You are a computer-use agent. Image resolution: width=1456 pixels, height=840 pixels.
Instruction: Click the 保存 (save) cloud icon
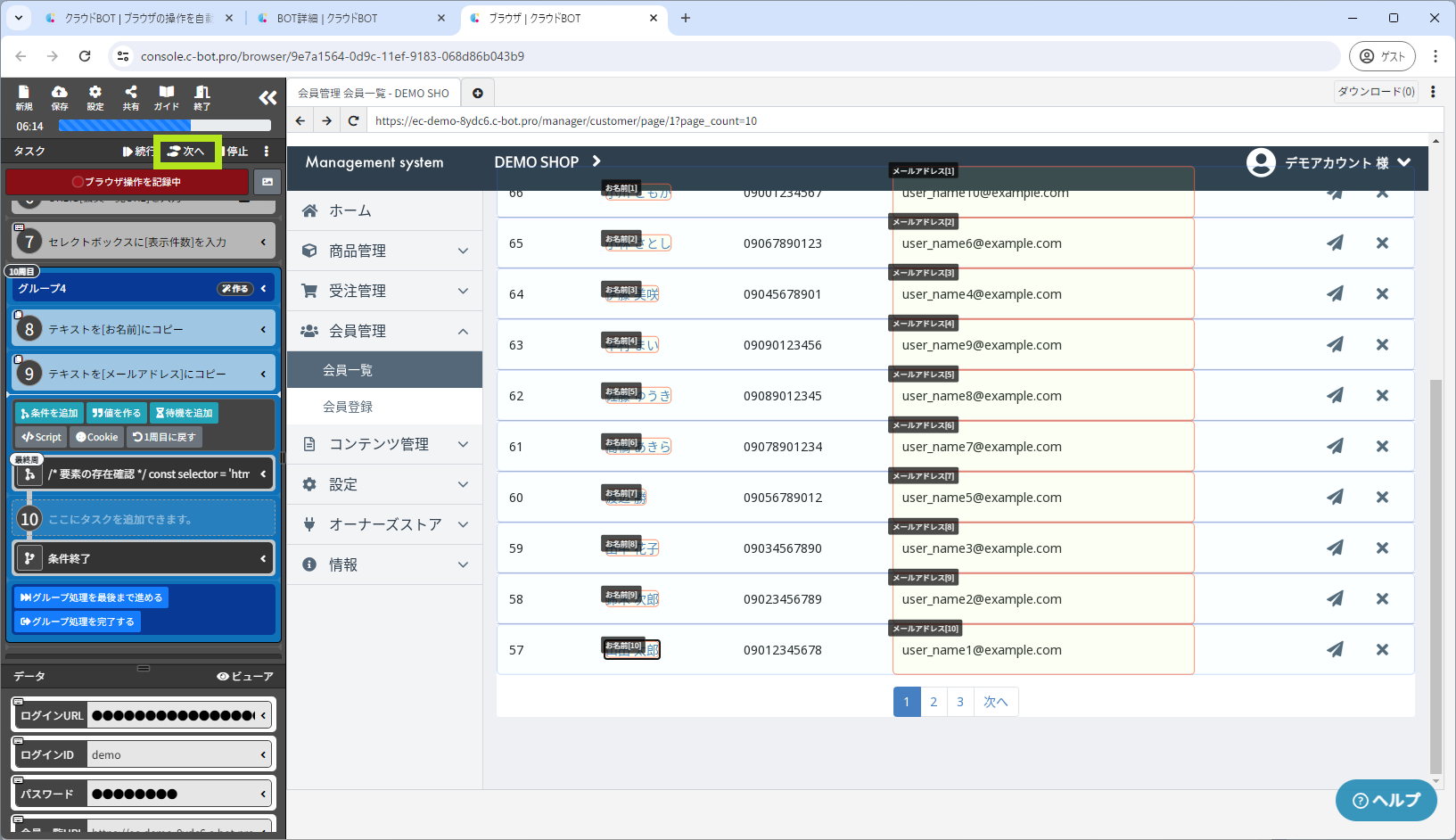click(60, 97)
